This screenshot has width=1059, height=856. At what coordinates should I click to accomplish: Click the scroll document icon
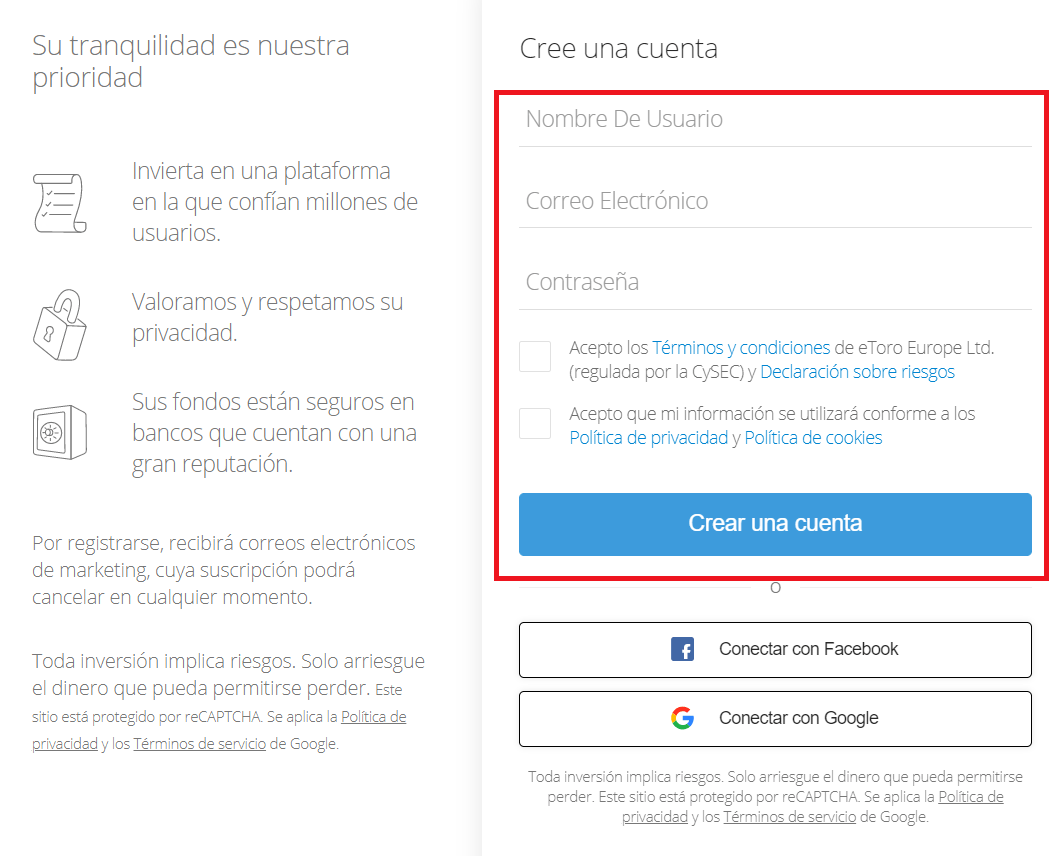coord(60,203)
